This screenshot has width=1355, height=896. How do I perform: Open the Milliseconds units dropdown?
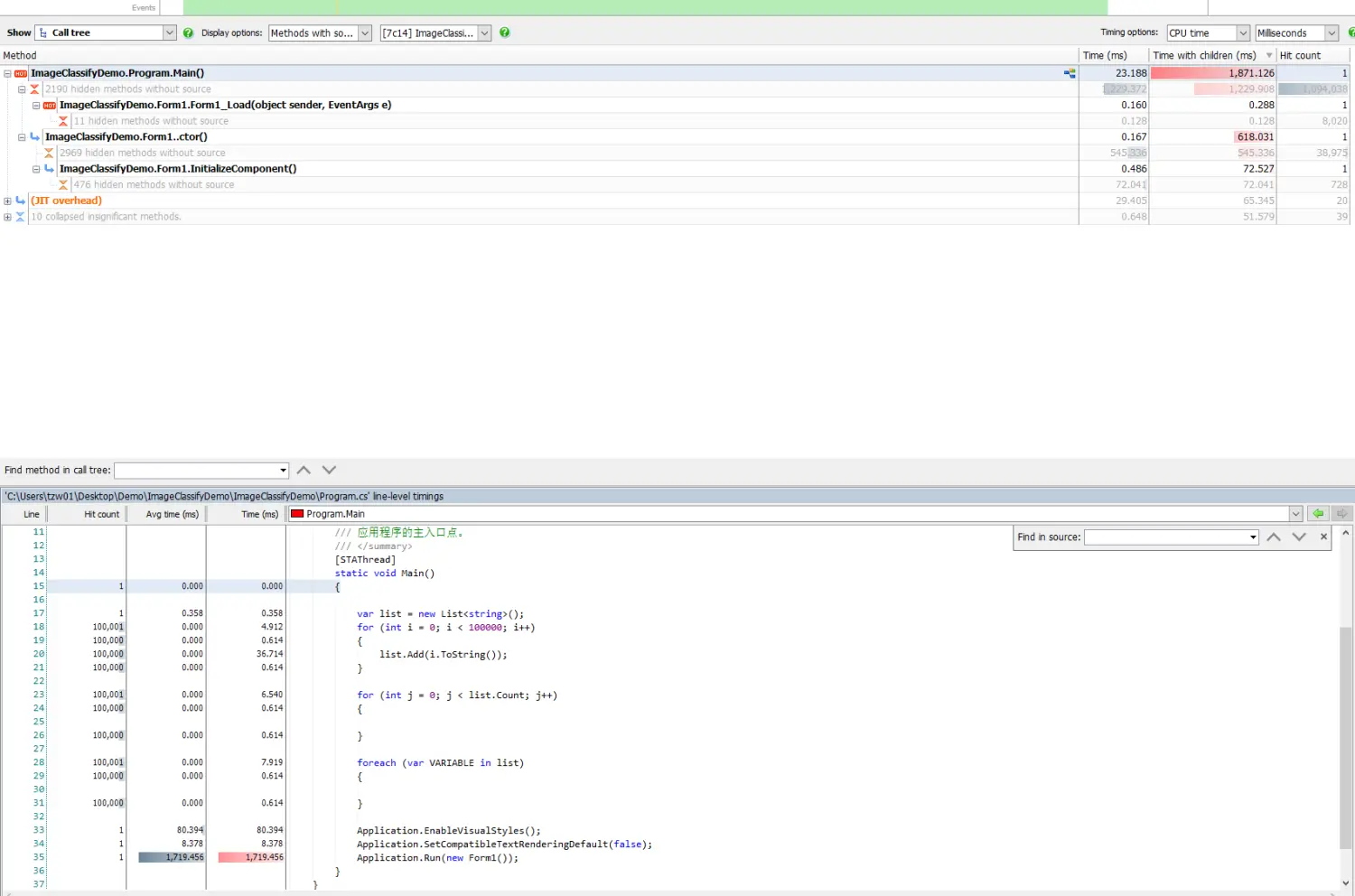point(1332,33)
